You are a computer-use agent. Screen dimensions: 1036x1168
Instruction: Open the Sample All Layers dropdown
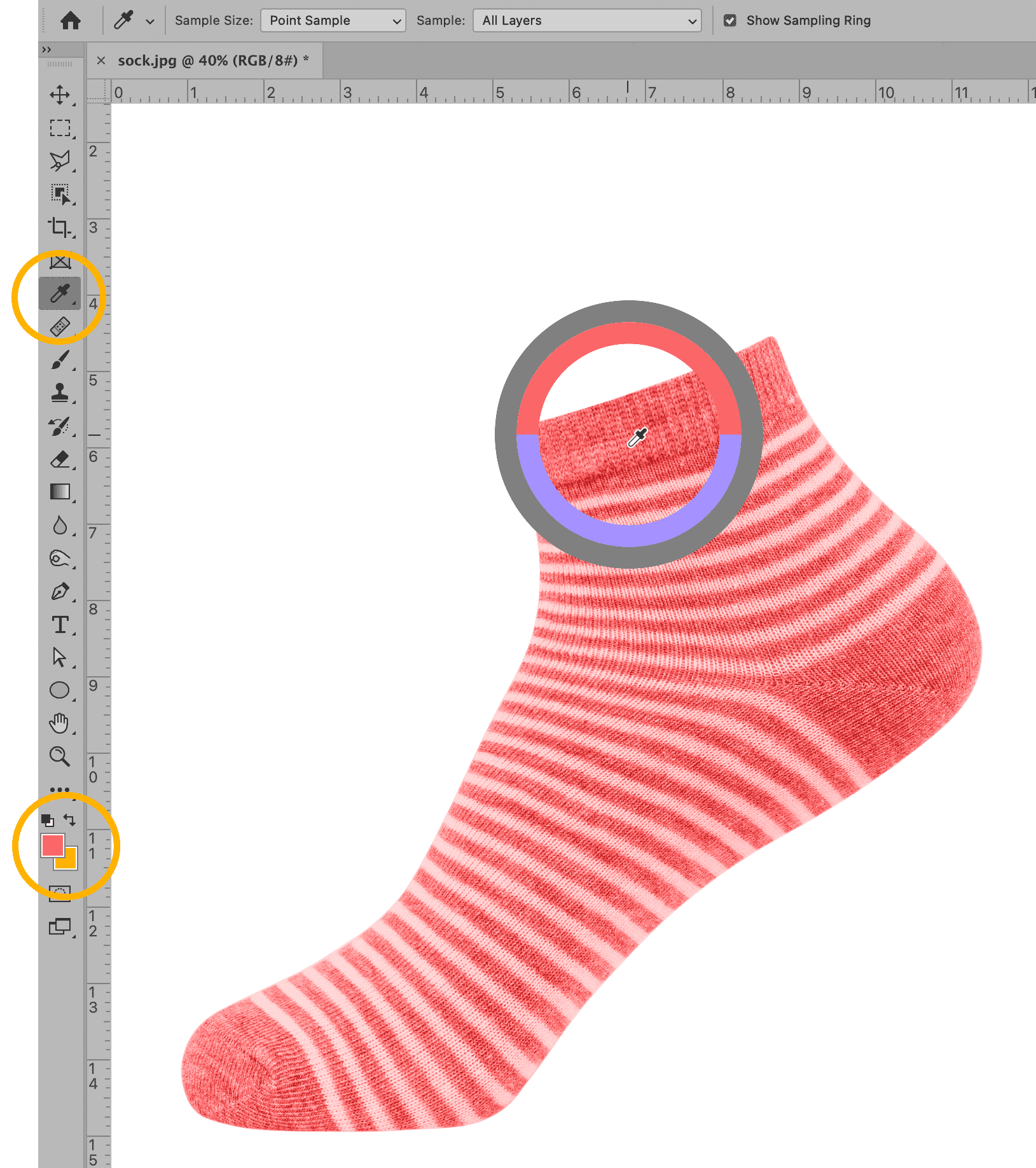[x=587, y=20]
